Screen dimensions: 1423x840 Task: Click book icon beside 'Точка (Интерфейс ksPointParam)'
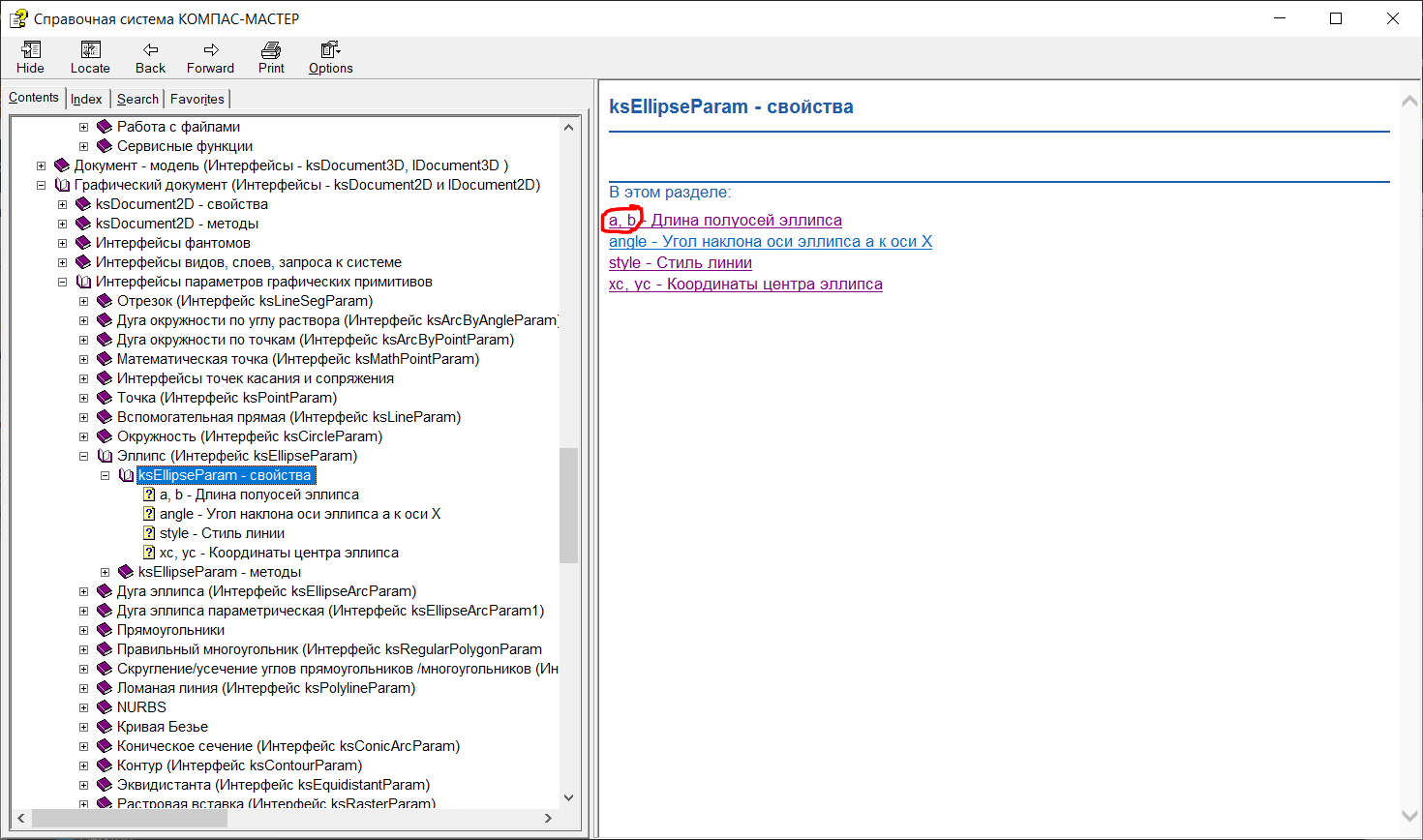click(x=105, y=398)
